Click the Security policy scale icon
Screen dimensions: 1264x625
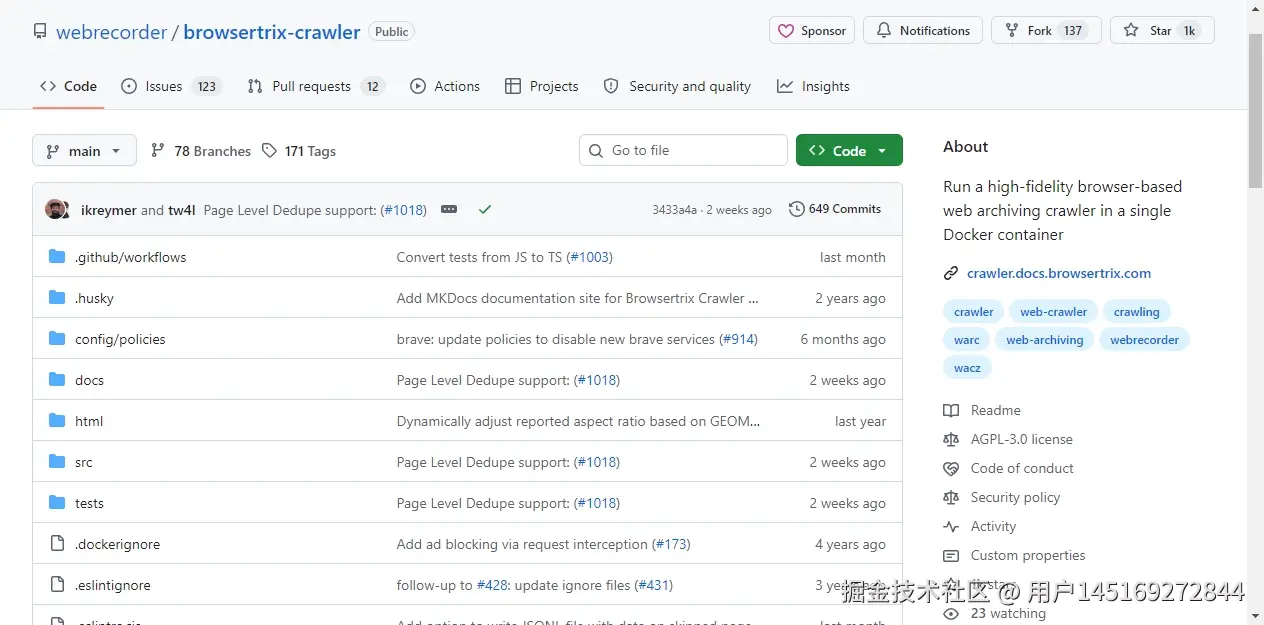click(951, 497)
